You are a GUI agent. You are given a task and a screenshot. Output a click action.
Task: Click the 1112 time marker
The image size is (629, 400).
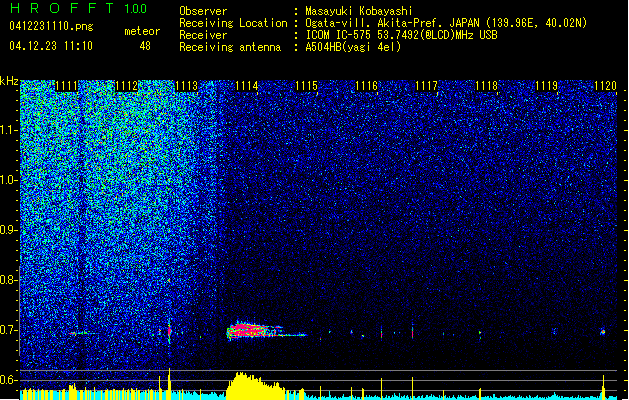126,86
